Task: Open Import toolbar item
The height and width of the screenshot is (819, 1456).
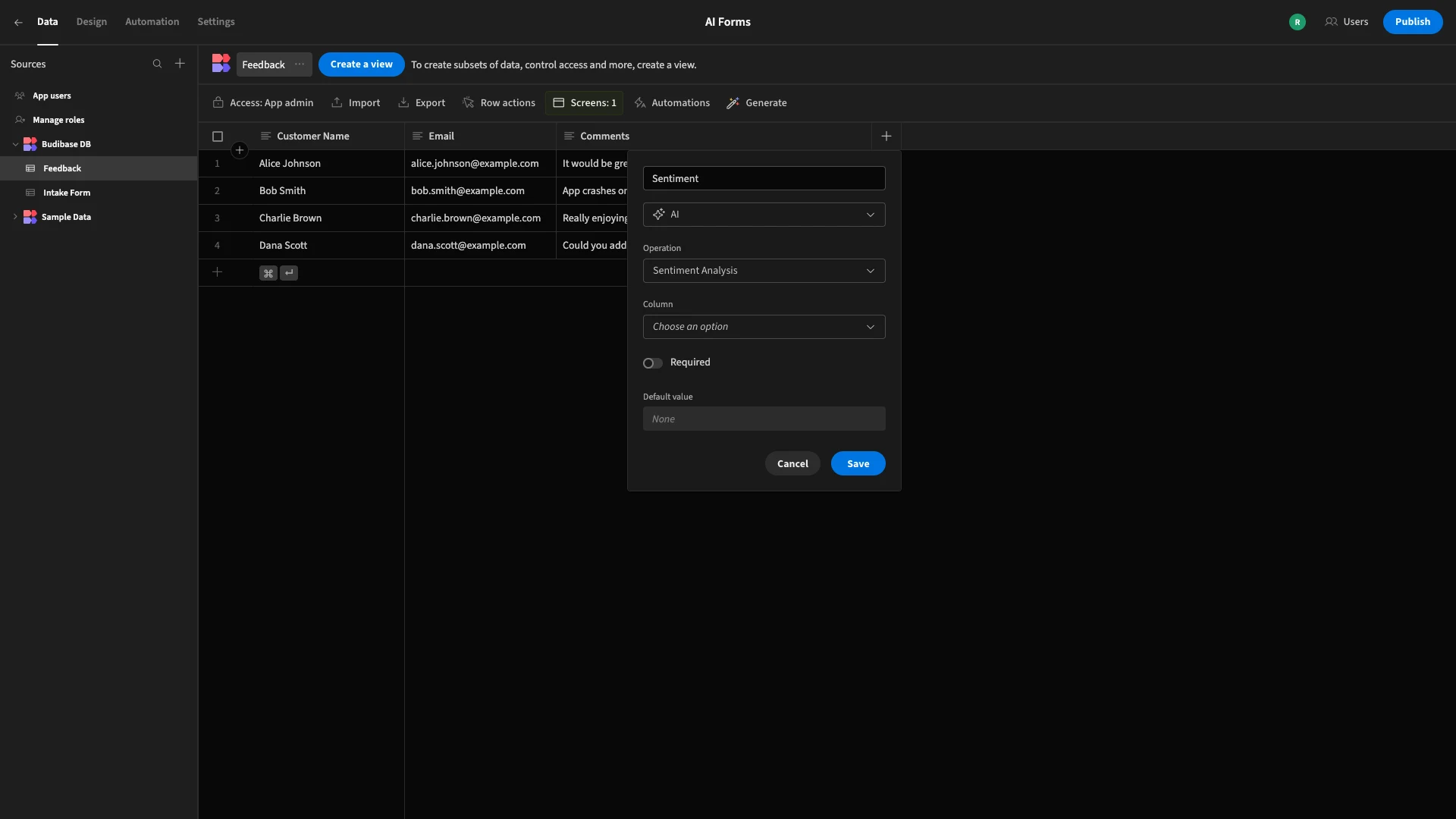Action: pos(356,103)
